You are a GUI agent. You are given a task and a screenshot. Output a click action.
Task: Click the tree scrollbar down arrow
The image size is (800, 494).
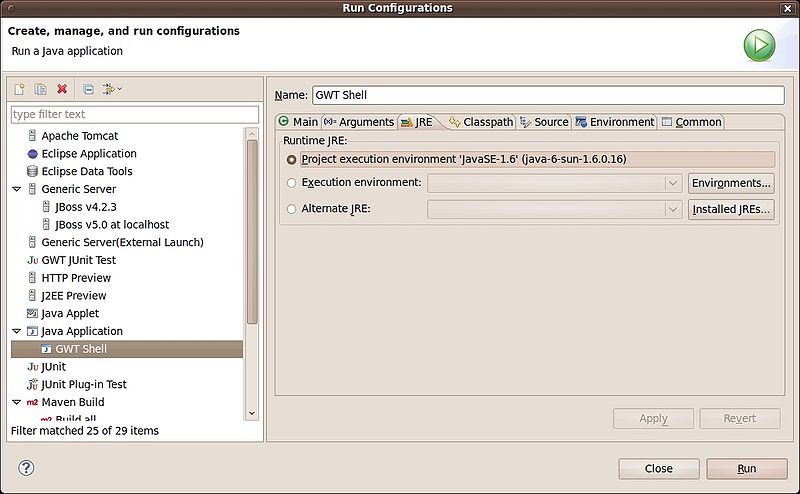(x=252, y=413)
